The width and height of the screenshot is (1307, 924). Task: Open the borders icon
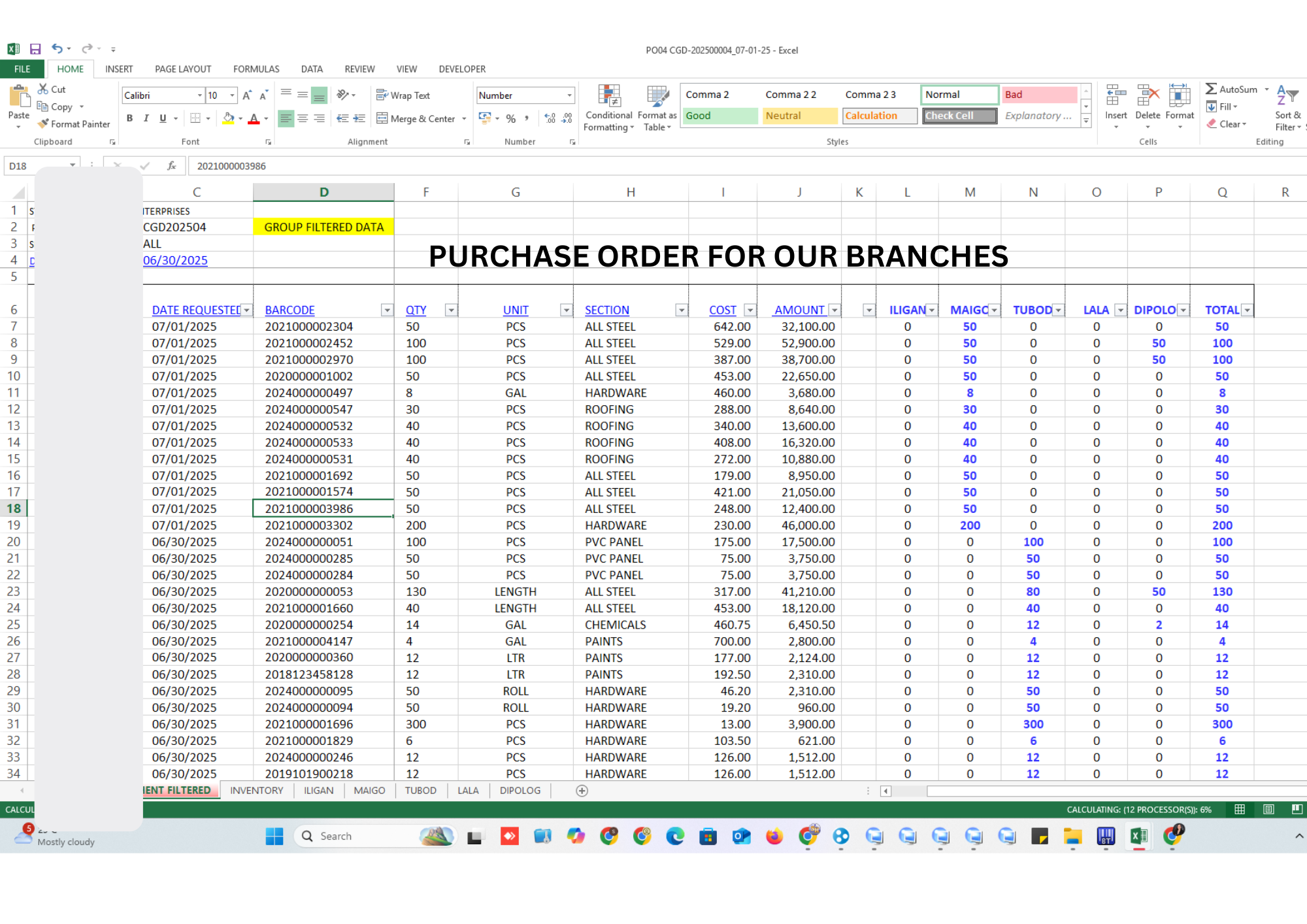pyautogui.click(x=195, y=118)
